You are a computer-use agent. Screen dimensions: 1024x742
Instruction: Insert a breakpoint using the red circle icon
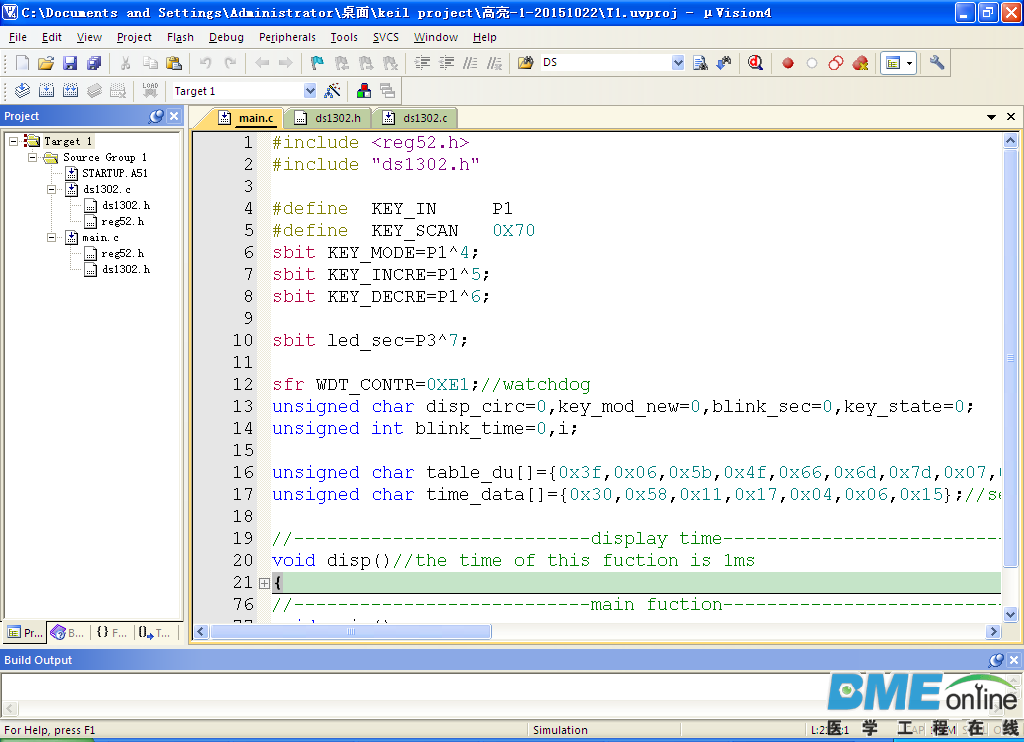pyautogui.click(x=788, y=63)
